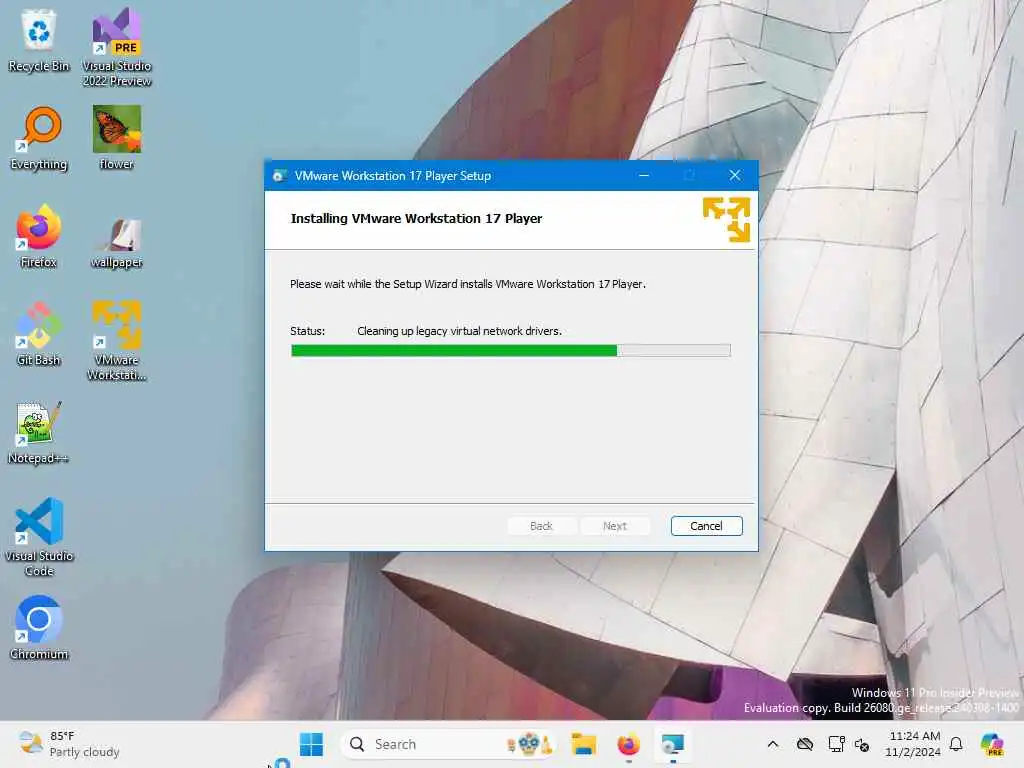Click the search highlights icon in search box
1024x768 pixels.
[530, 744]
